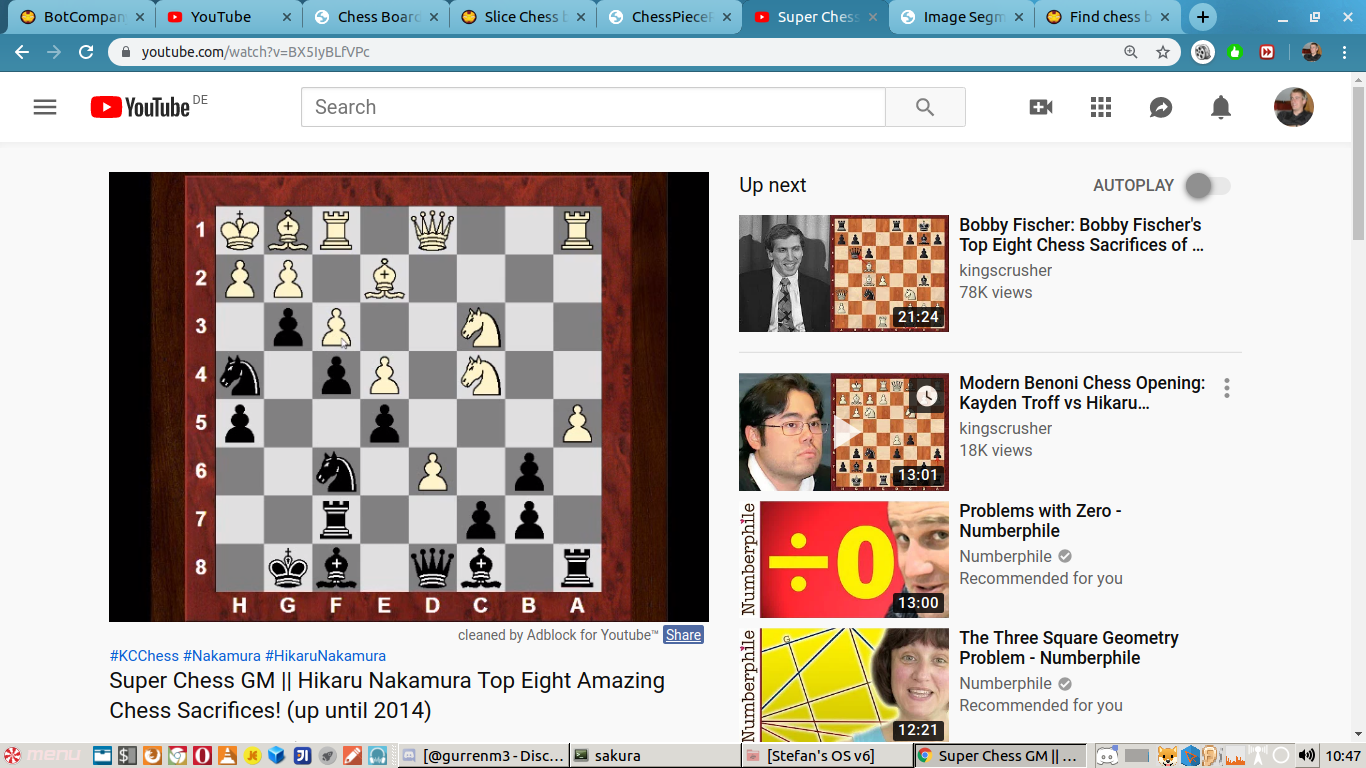Bookmark this page with the star icon
This screenshot has width=1366, height=768.
[1163, 52]
